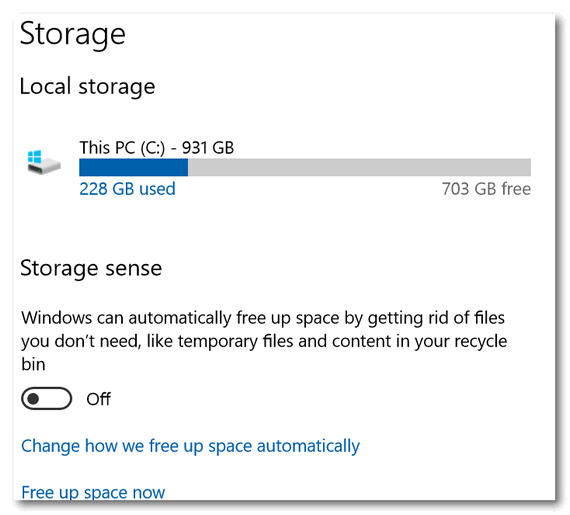The height and width of the screenshot is (515, 570).
Task: Click the Free up space now link
Action: tap(93, 492)
